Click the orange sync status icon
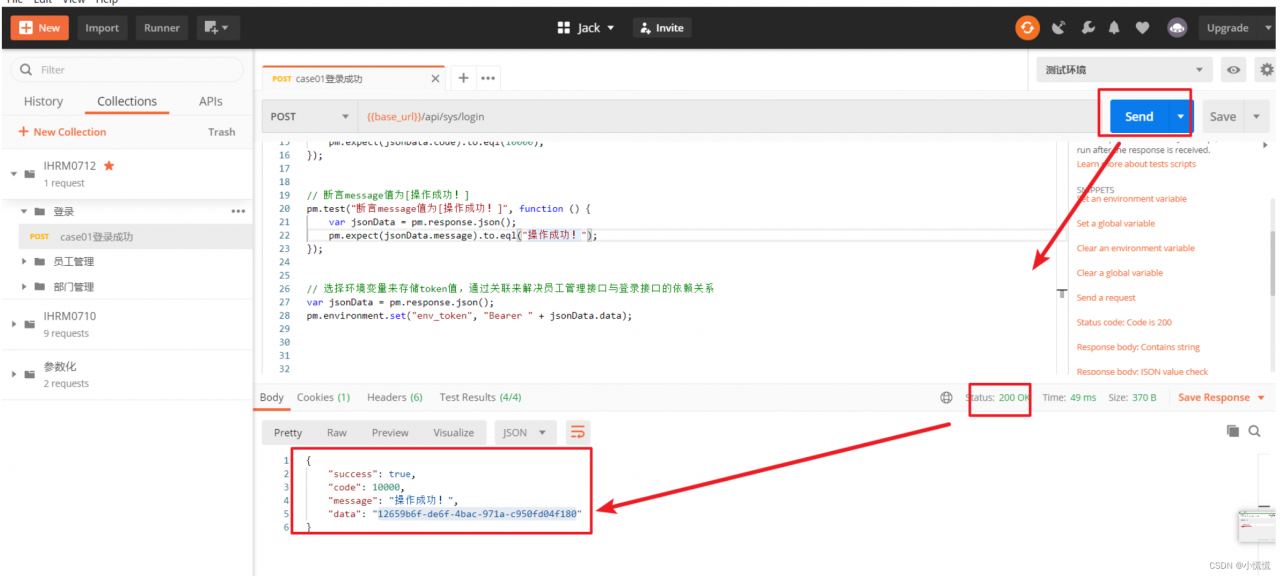1280x576 pixels. tap(1027, 28)
